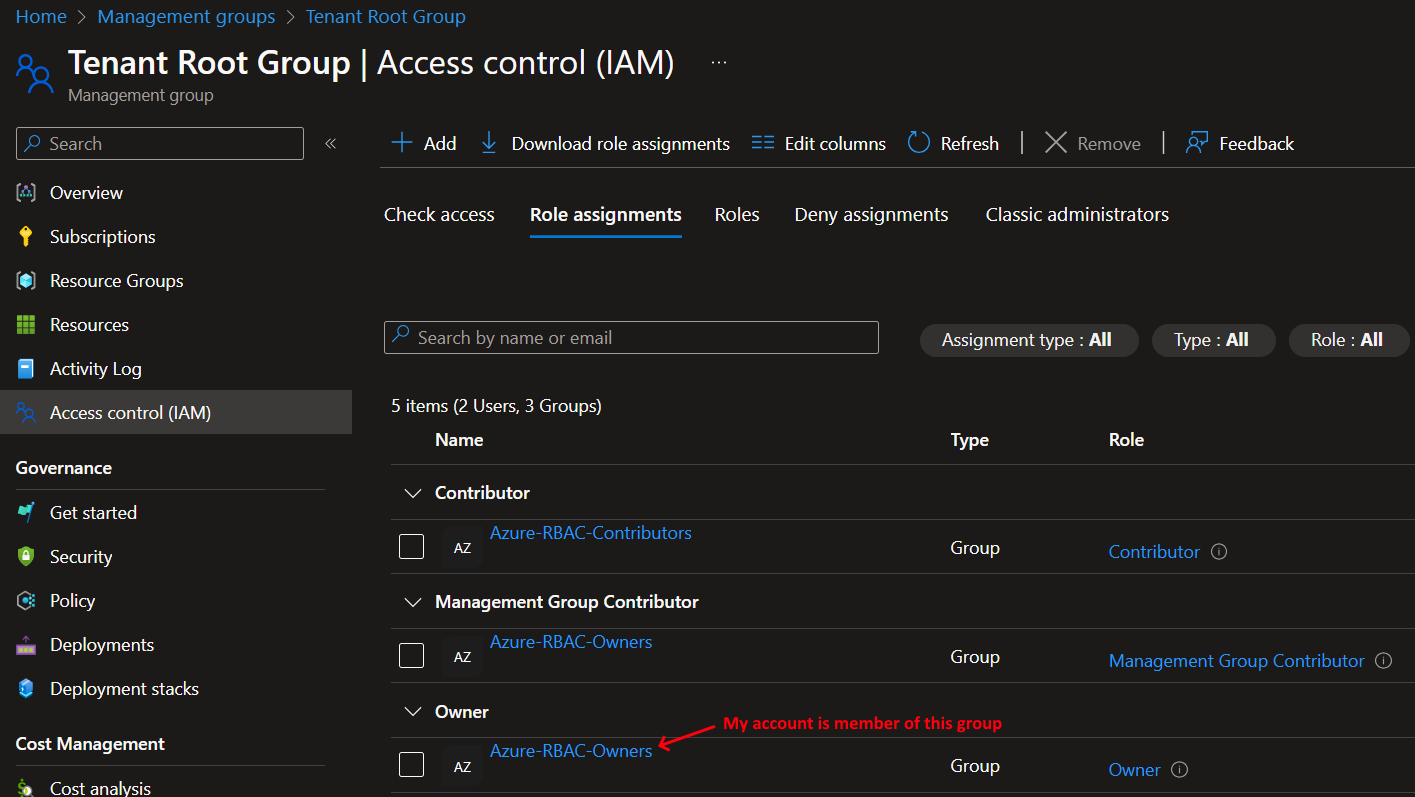Collapse the Management Group Contributor section chevron
The height and width of the screenshot is (797, 1415).
tap(412, 602)
